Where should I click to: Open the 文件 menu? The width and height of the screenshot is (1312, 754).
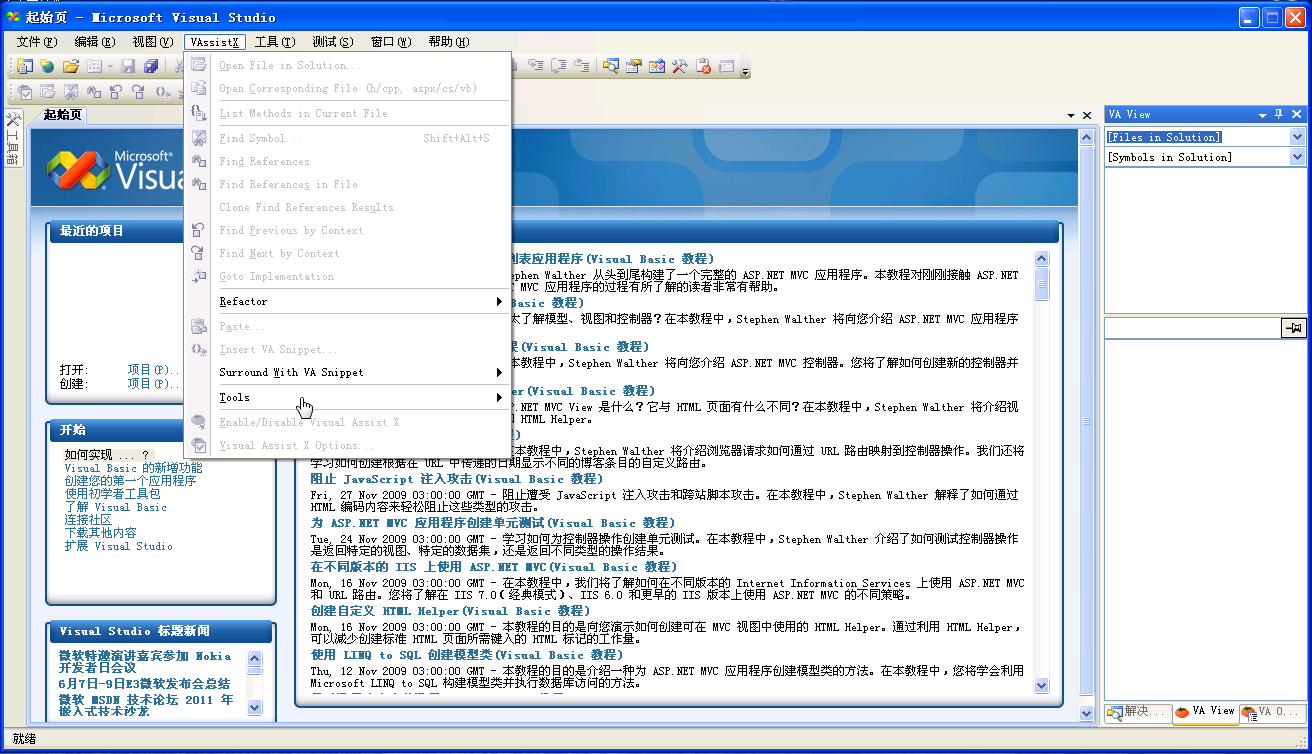click(37, 42)
